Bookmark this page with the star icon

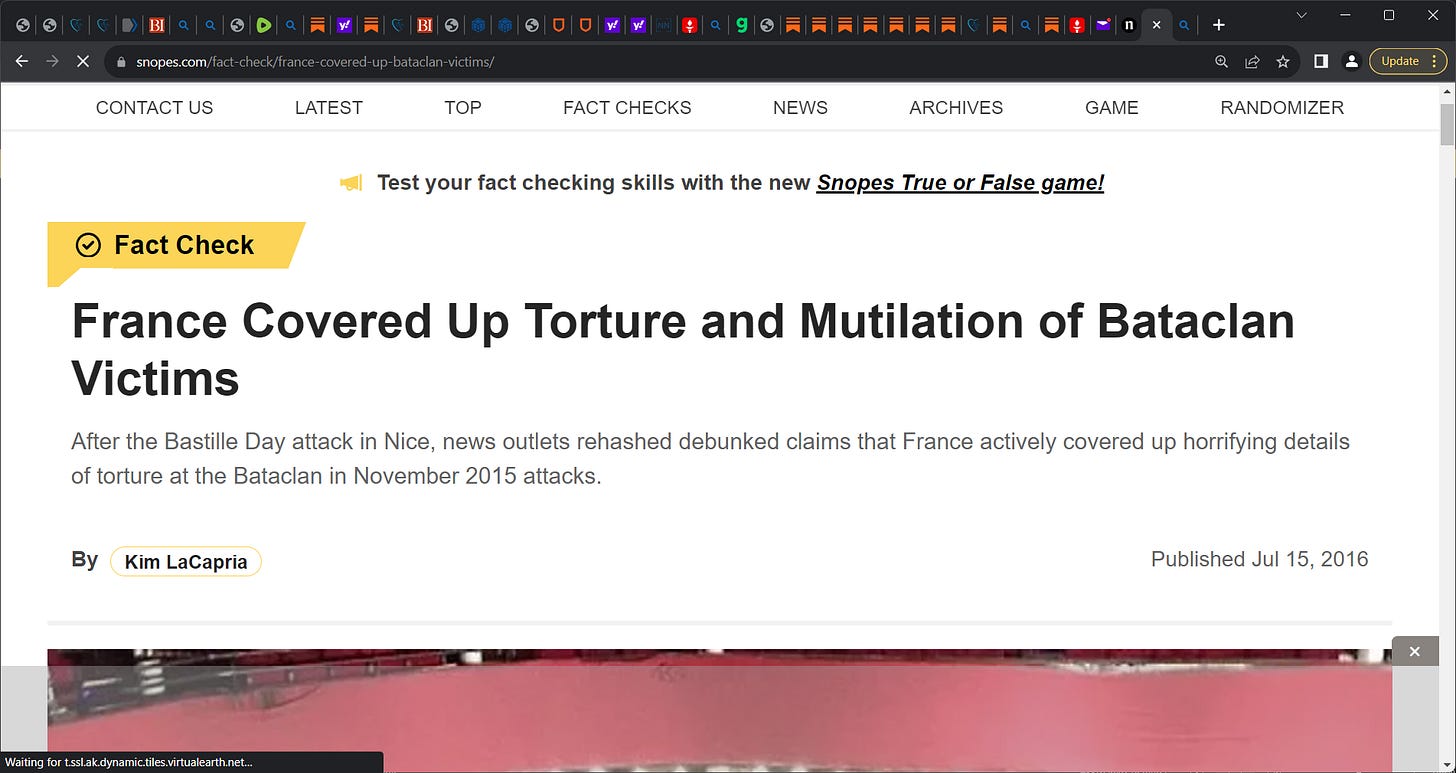pyautogui.click(x=1283, y=61)
